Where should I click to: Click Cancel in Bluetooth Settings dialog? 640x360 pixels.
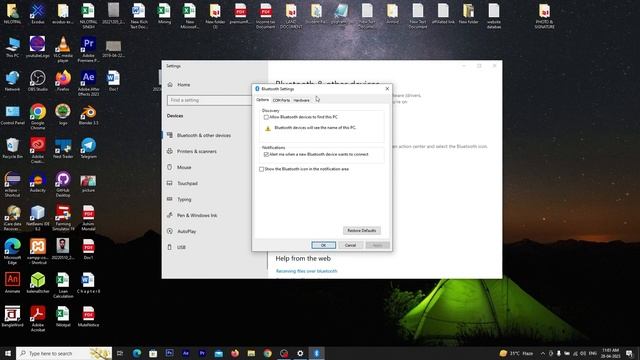(350, 245)
